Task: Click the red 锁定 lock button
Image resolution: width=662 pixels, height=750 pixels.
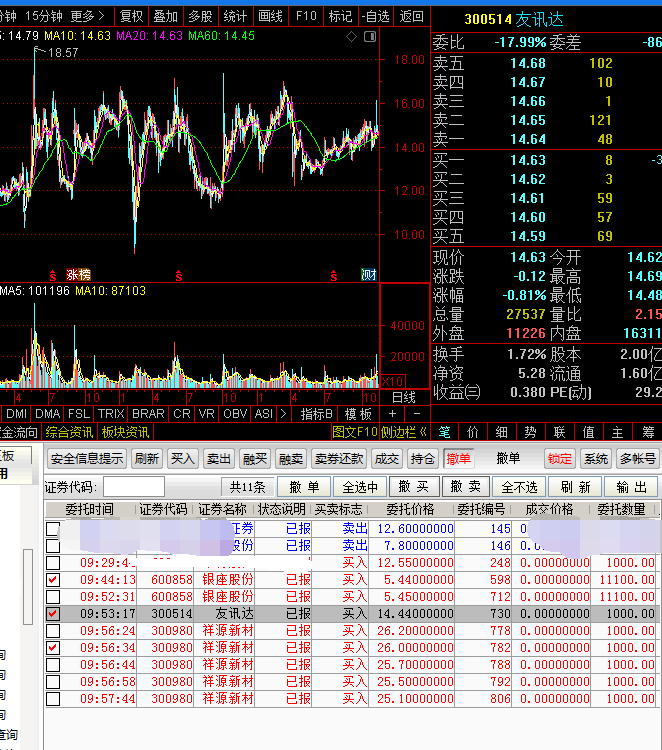Action: [559, 459]
